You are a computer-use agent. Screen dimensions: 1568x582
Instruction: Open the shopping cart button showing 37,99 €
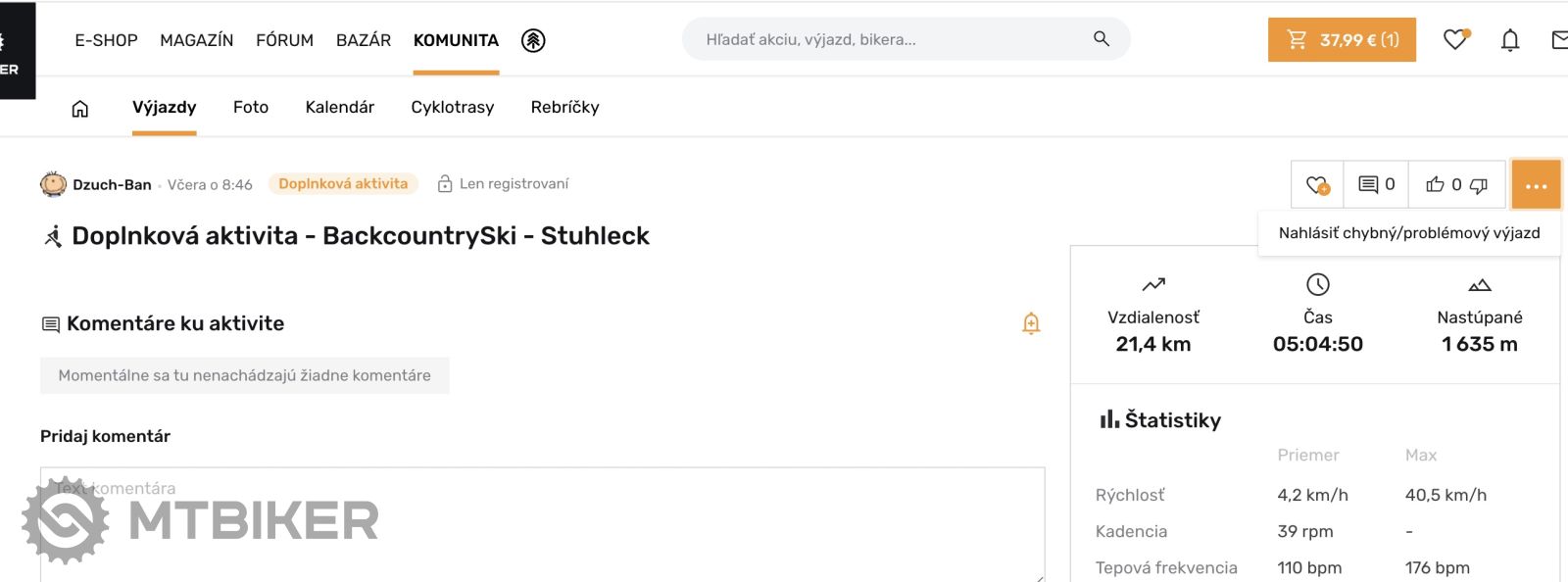coord(1342,39)
